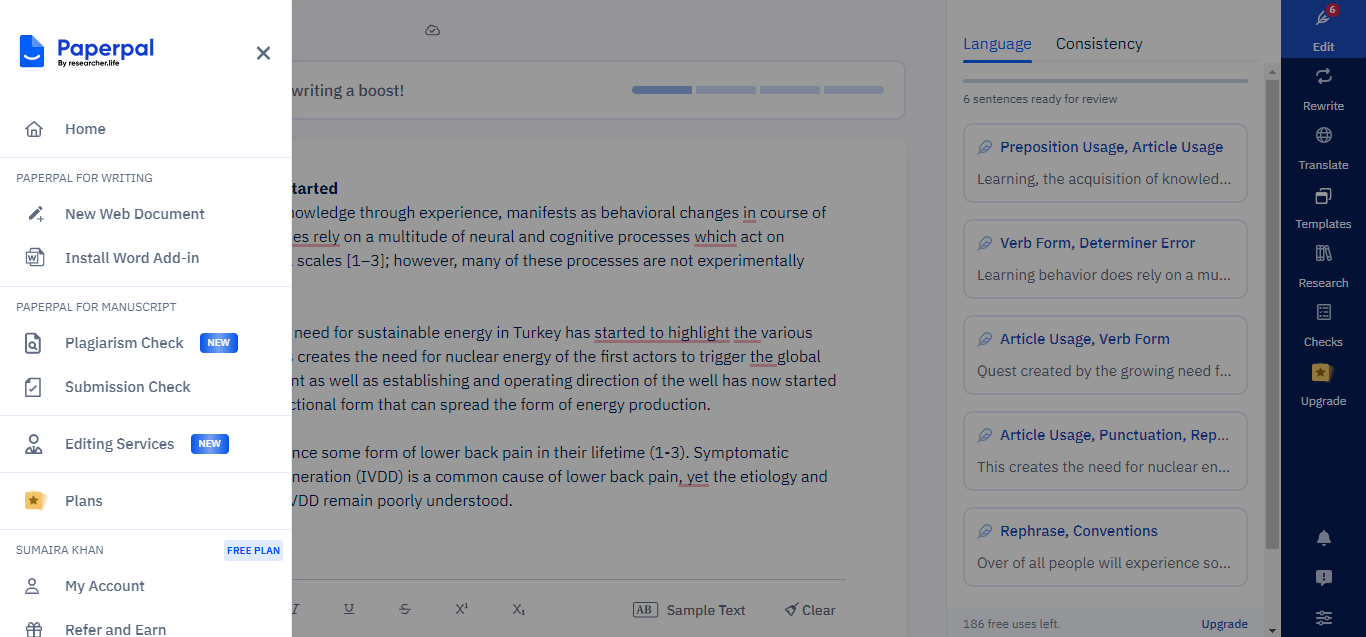
Task: Open notifications bell
Action: [1323, 538]
